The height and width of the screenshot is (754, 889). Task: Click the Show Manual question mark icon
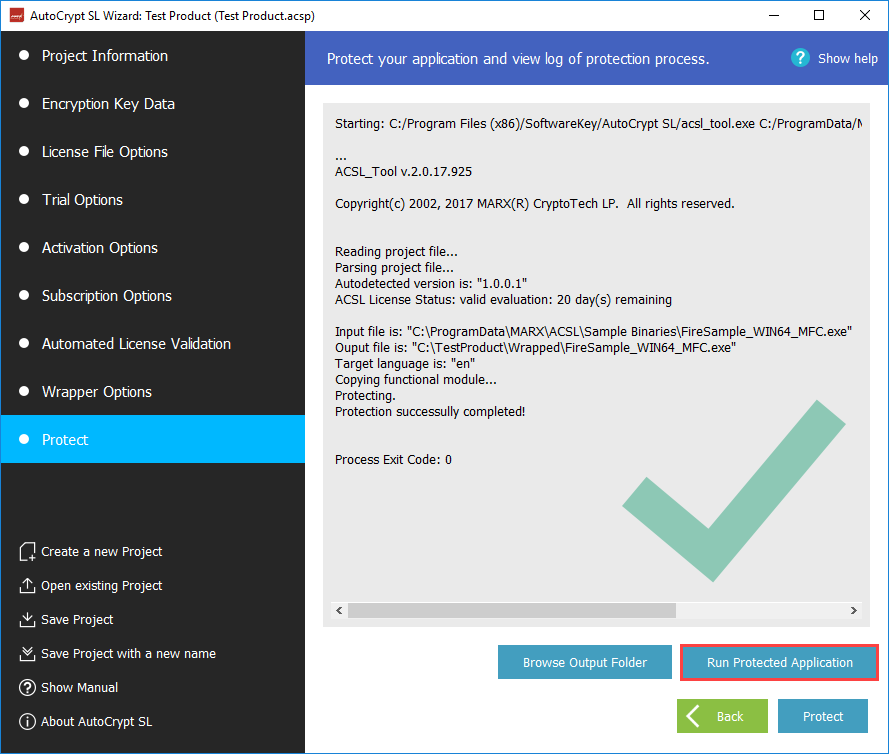(x=27, y=688)
